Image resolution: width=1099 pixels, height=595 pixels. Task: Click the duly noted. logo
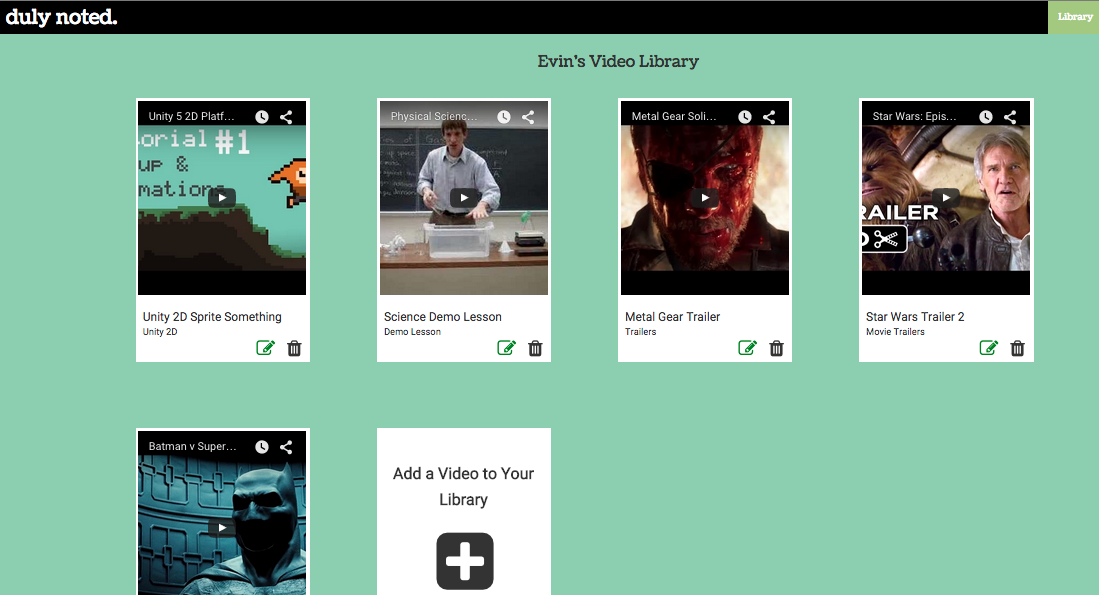pyautogui.click(x=61, y=17)
